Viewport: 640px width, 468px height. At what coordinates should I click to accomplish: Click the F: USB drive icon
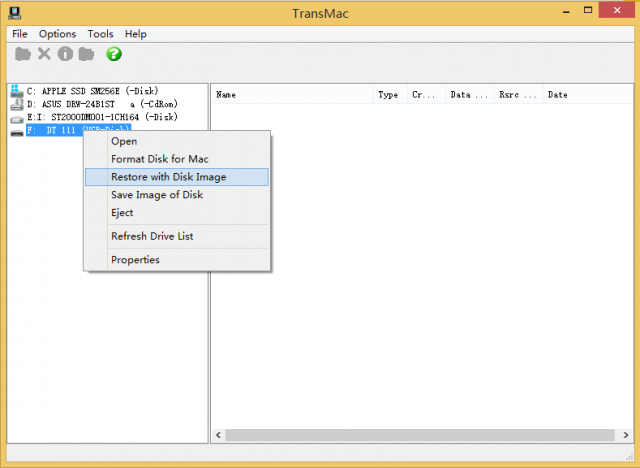(17, 133)
